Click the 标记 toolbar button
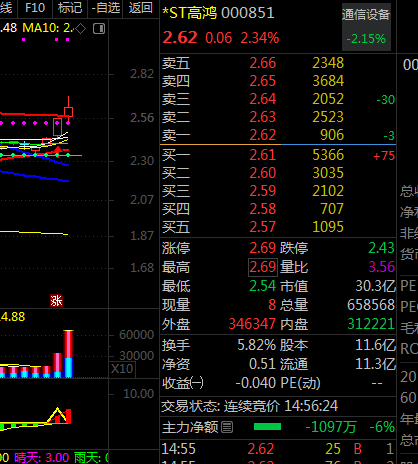The width and height of the screenshot is (418, 464). coord(70,7)
